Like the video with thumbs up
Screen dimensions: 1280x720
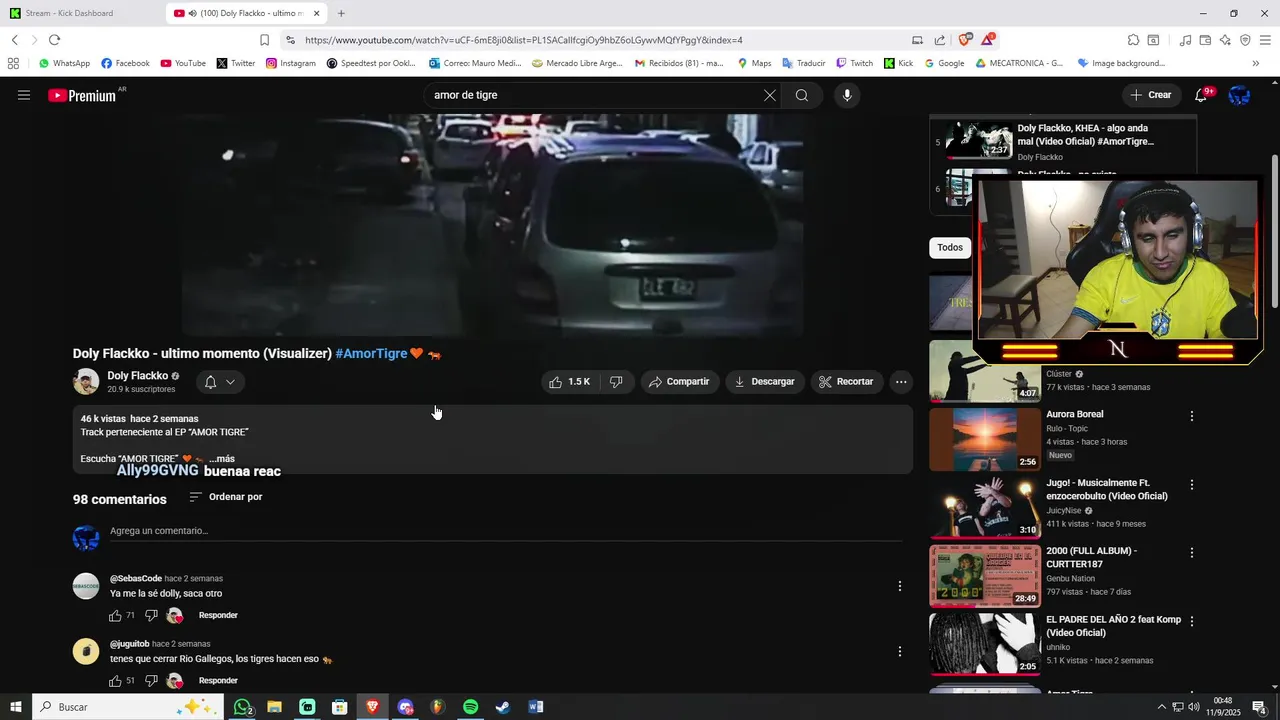coord(569,382)
